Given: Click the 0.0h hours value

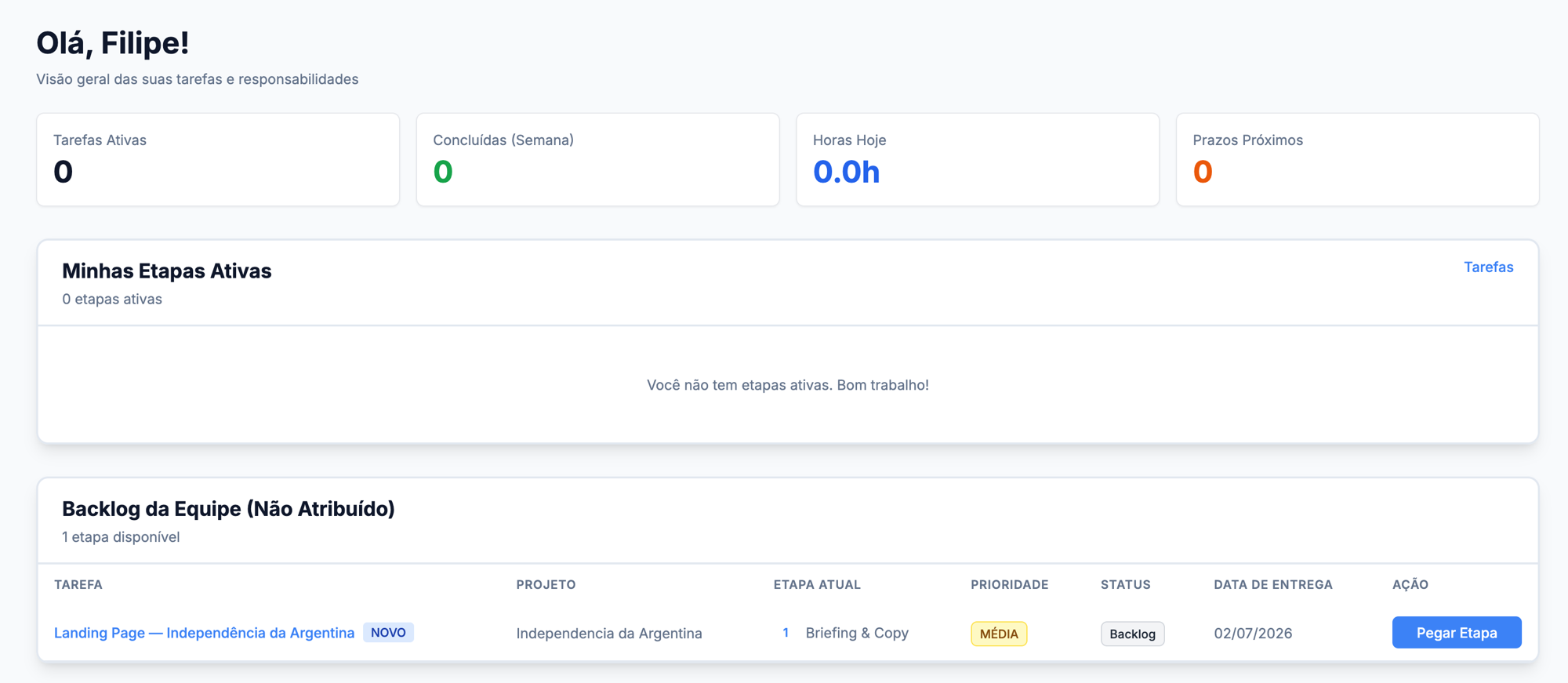Looking at the screenshot, I should 846,172.
